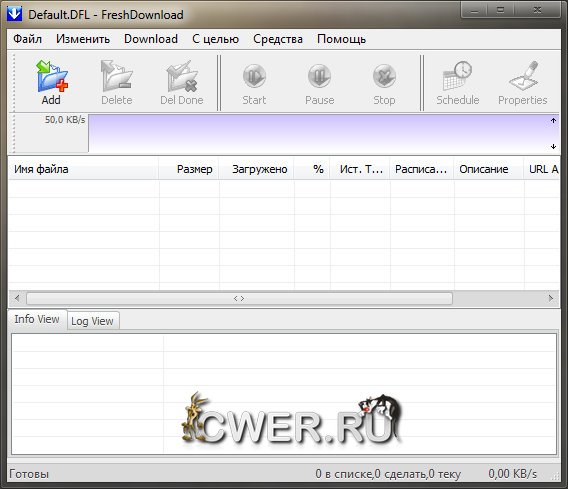
Task: Sort by % column header
Action: click(312, 169)
